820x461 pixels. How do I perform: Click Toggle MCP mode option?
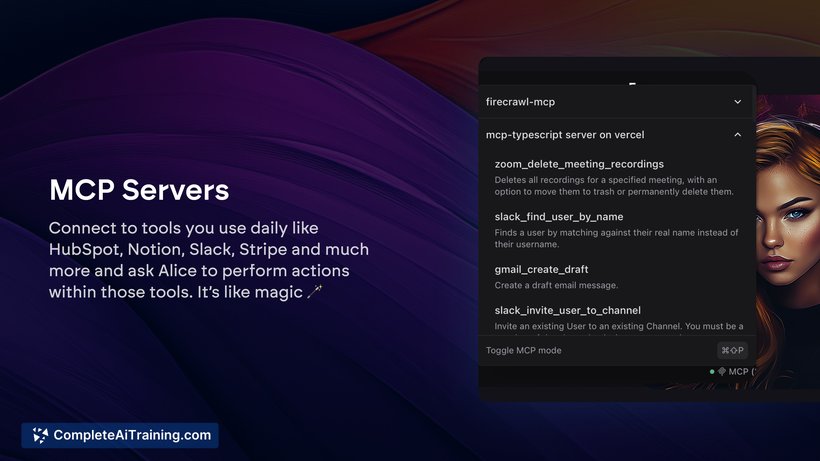tap(523, 351)
